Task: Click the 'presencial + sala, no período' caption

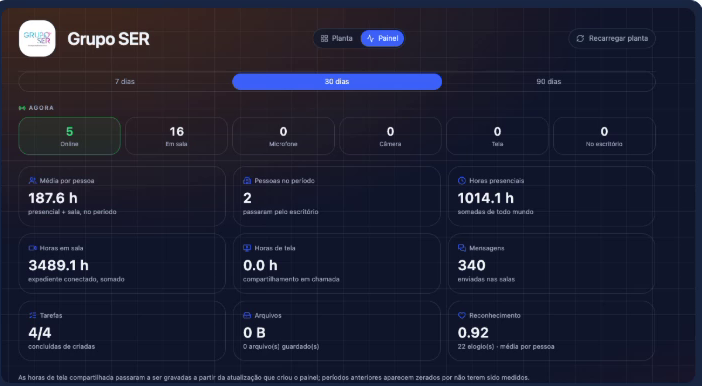Action: [x=72, y=212]
